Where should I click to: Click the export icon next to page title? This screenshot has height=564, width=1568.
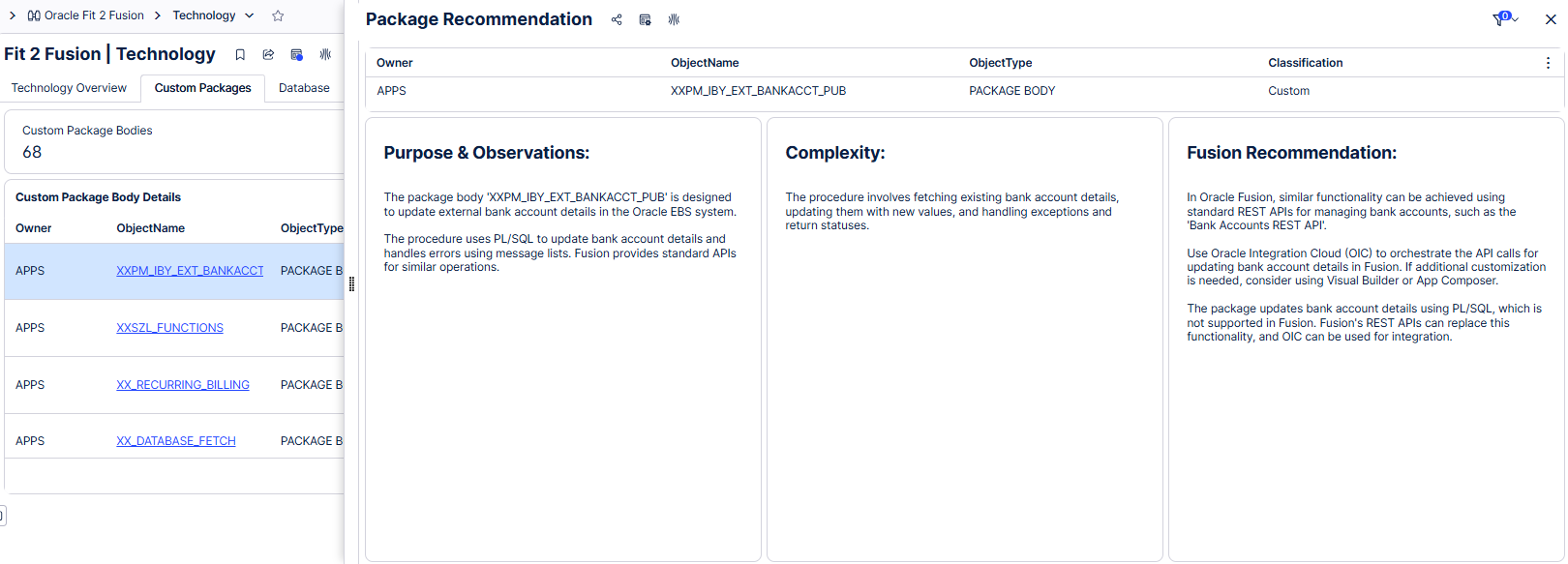point(268,55)
